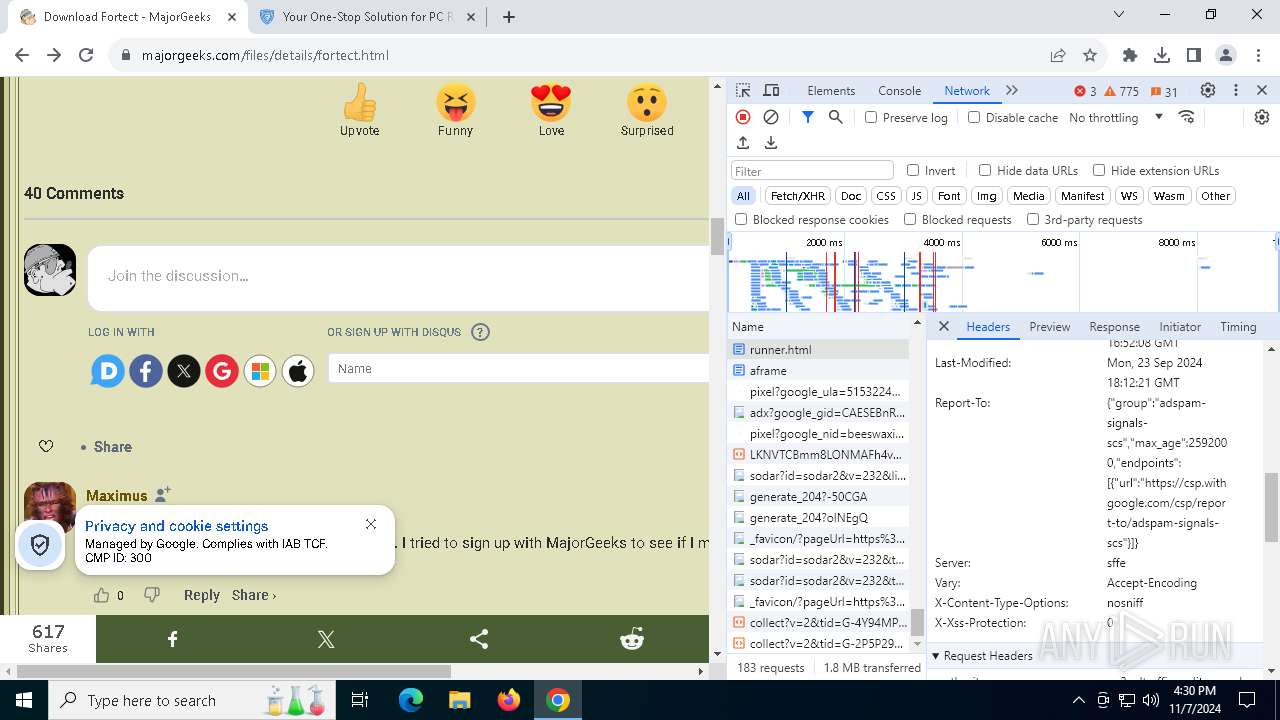Image resolution: width=1280 pixels, height=720 pixels.
Task: Log in with Microsoft icon
Action: [x=260, y=372]
